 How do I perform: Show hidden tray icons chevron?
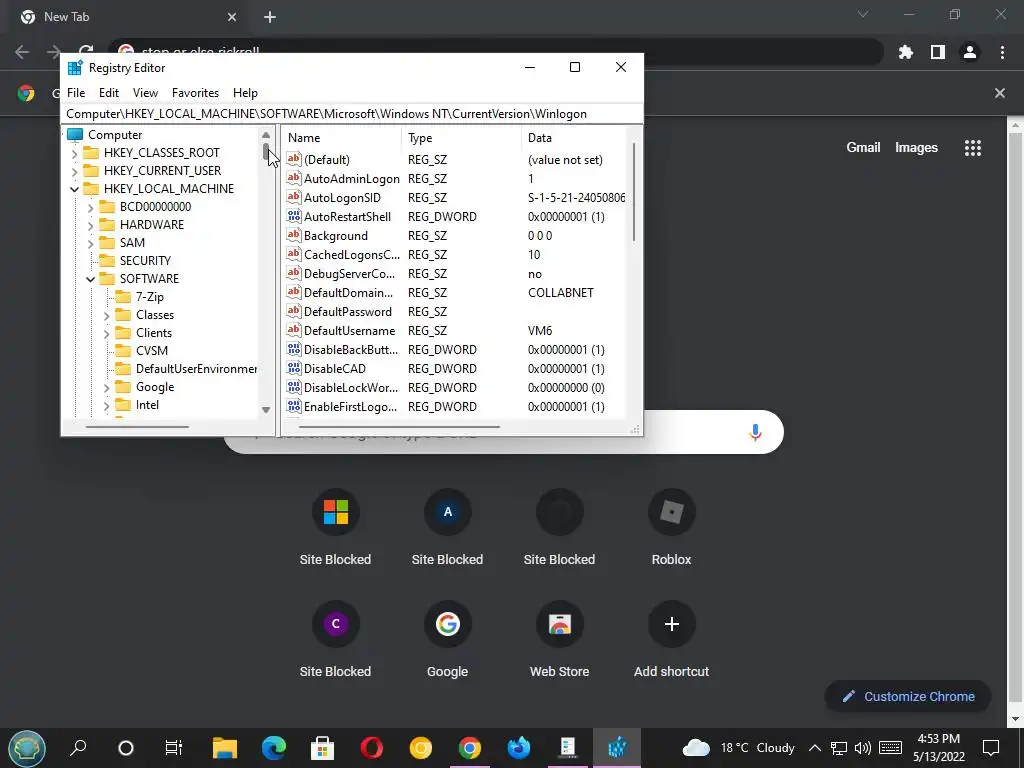[814, 748]
